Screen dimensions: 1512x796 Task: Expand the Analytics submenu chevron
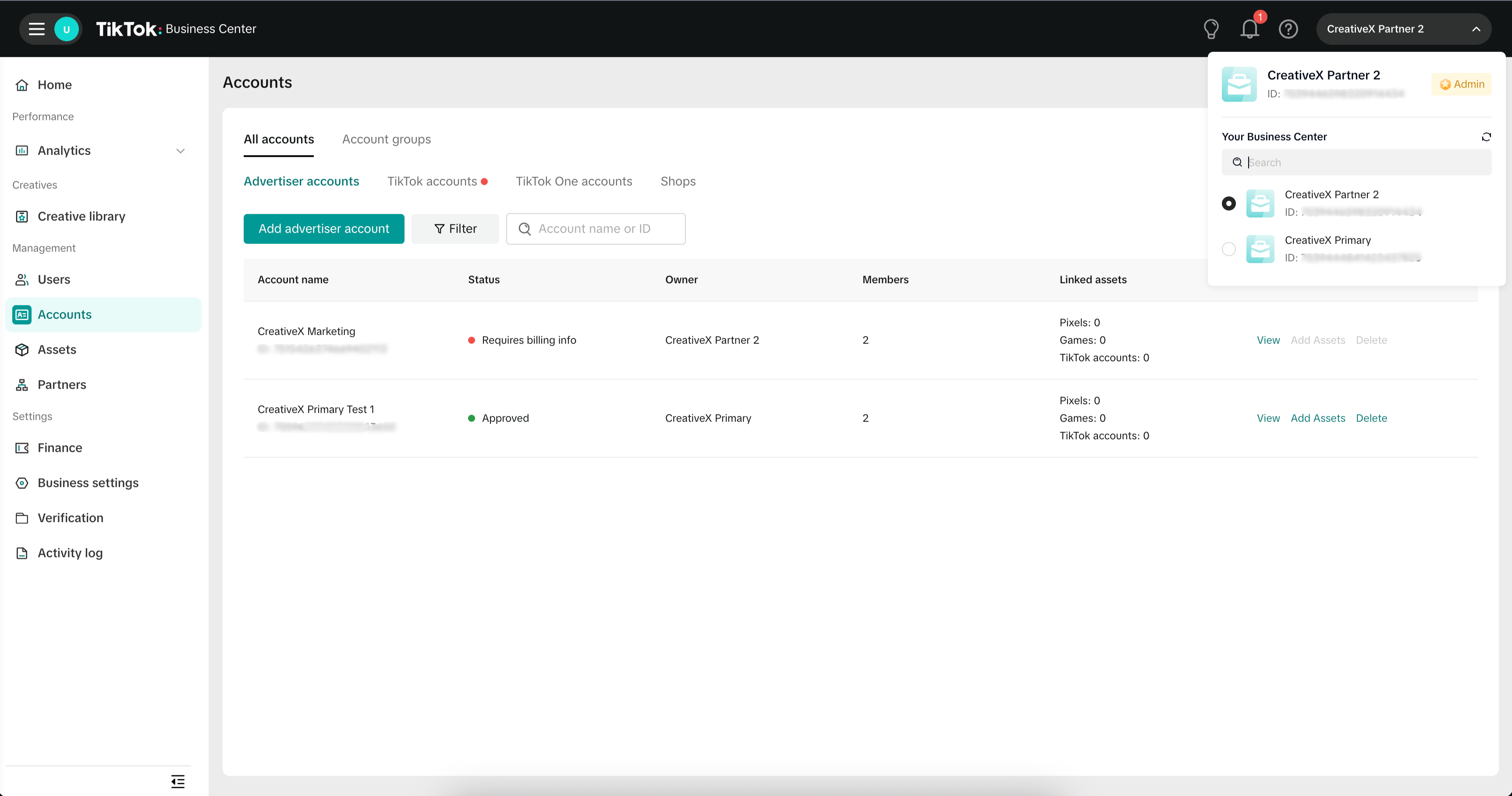[x=180, y=151]
